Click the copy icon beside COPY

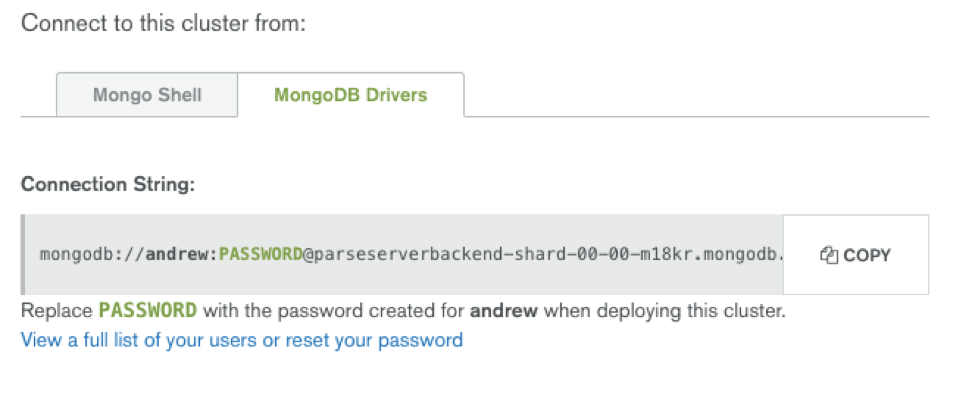[829, 255]
